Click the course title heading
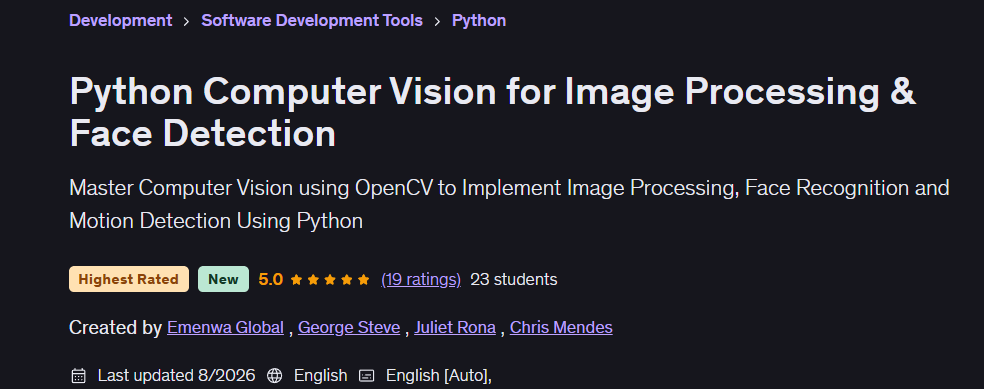This screenshot has width=984, height=389. click(x=493, y=112)
